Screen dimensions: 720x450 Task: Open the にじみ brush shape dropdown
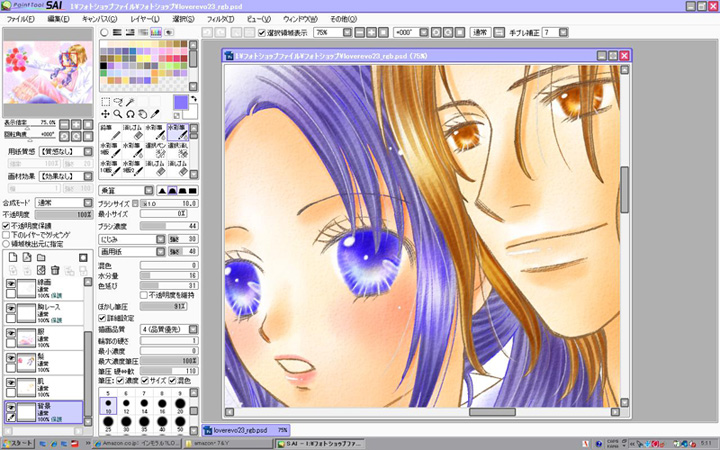coord(132,239)
